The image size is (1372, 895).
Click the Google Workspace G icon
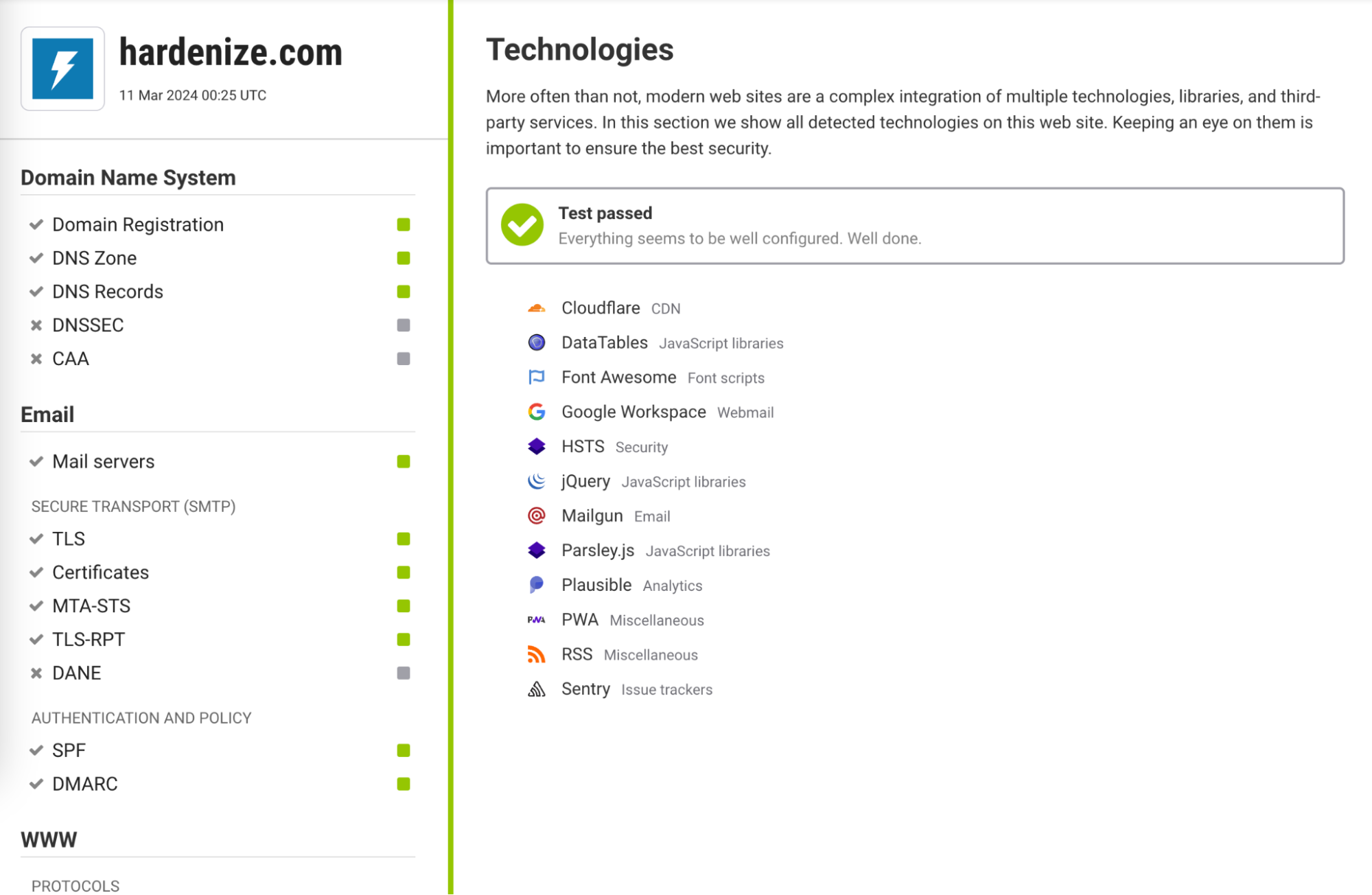pos(537,412)
